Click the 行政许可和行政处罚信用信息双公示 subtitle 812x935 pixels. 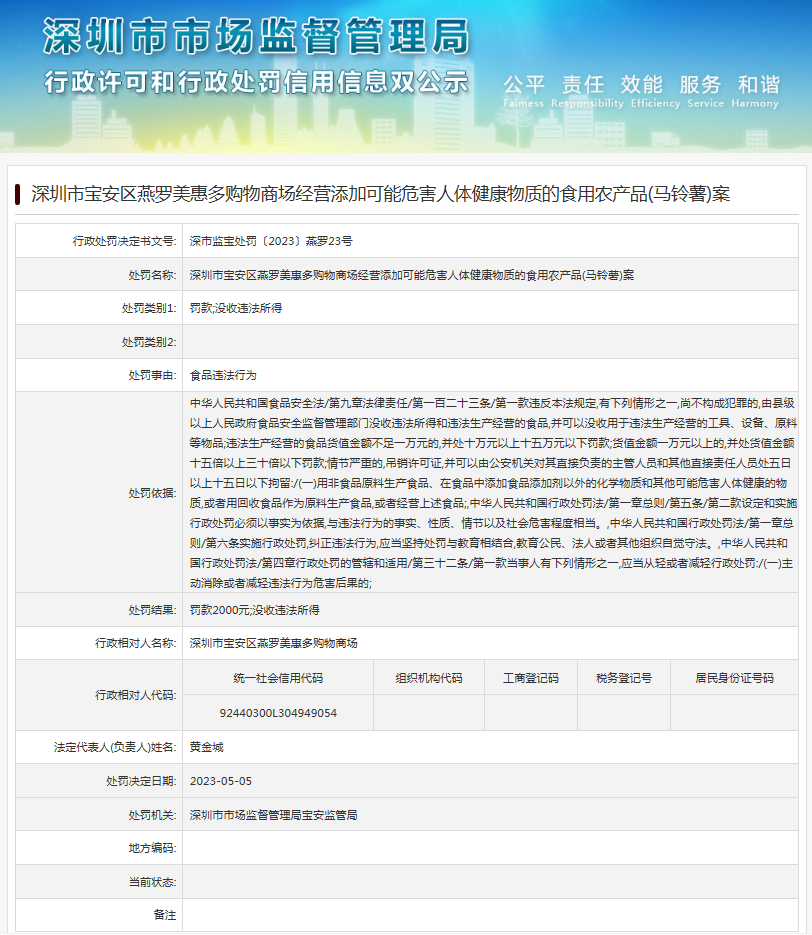256,82
